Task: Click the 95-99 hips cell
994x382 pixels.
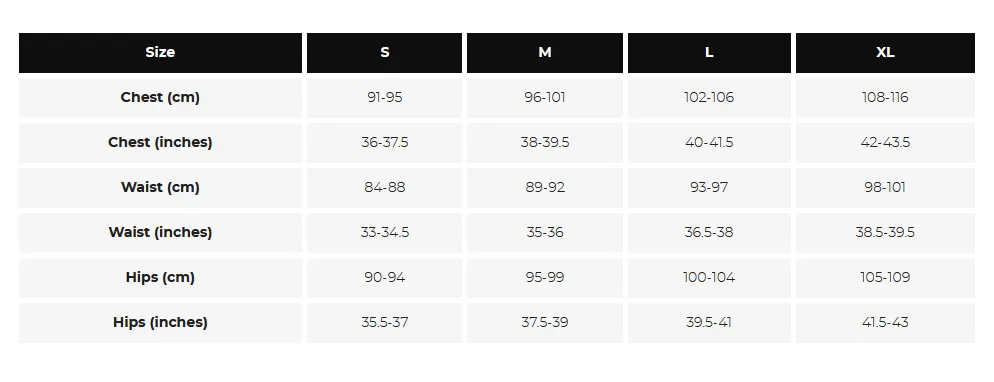Action: coord(545,277)
